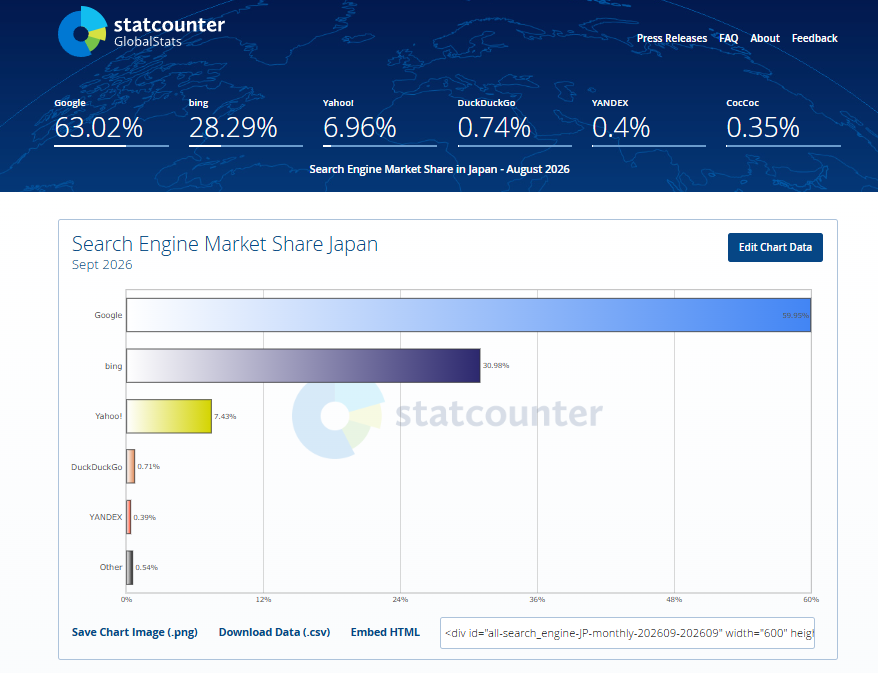Click the Google axis label in chart
The height and width of the screenshot is (673, 878).
108,315
